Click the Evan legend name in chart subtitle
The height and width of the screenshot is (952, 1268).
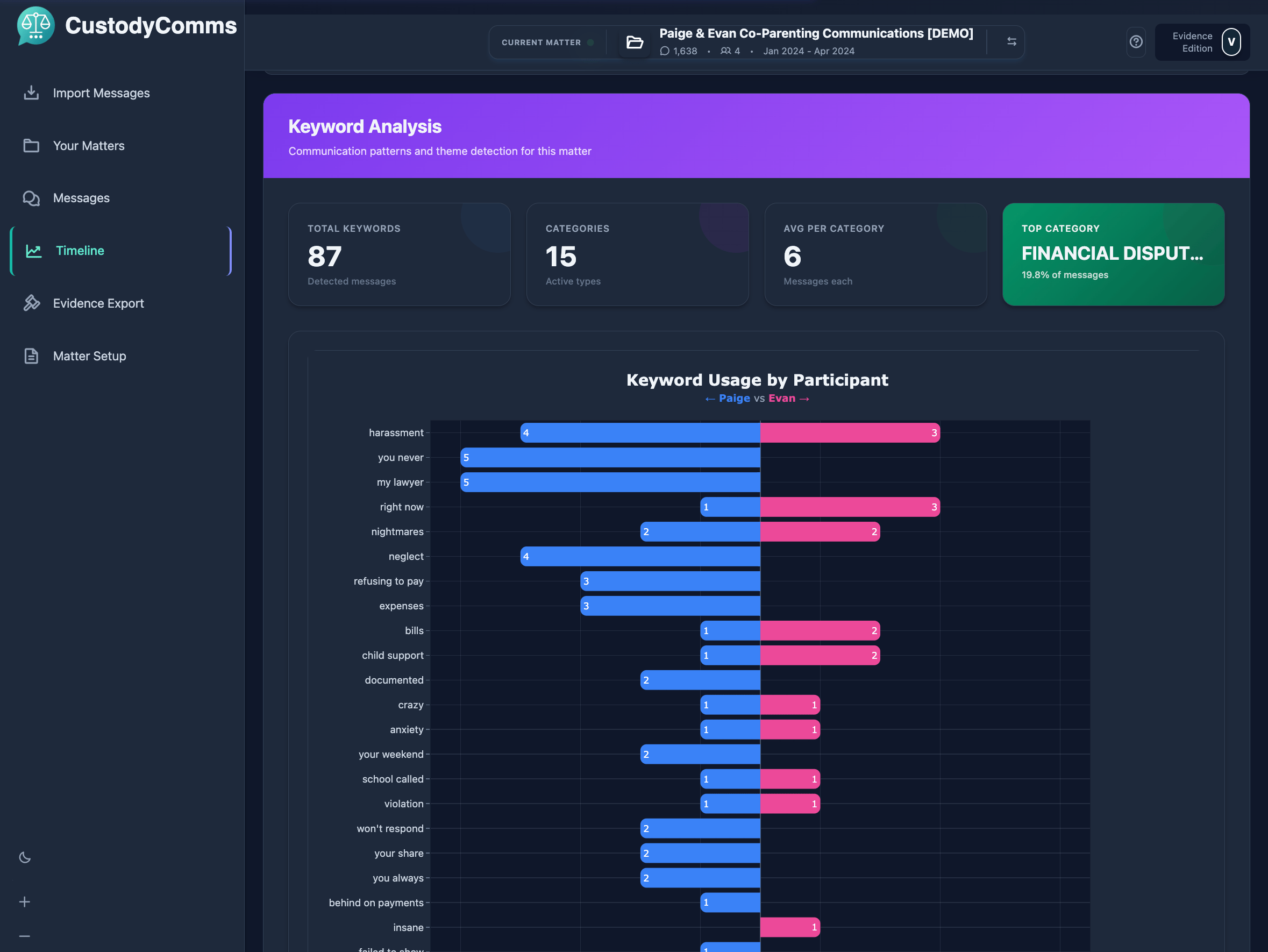782,398
